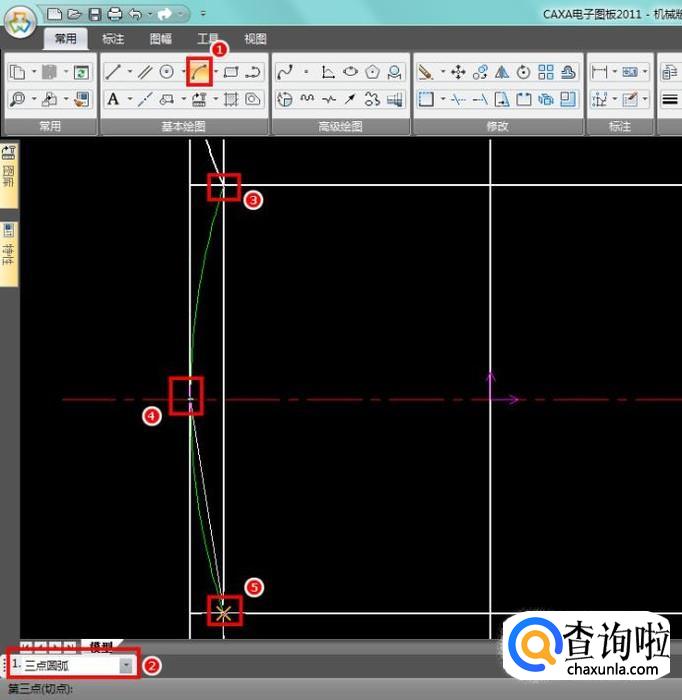Click the Print icon in quick access toolbar
The height and width of the screenshot is (700, 682).
tap(114, 14)
